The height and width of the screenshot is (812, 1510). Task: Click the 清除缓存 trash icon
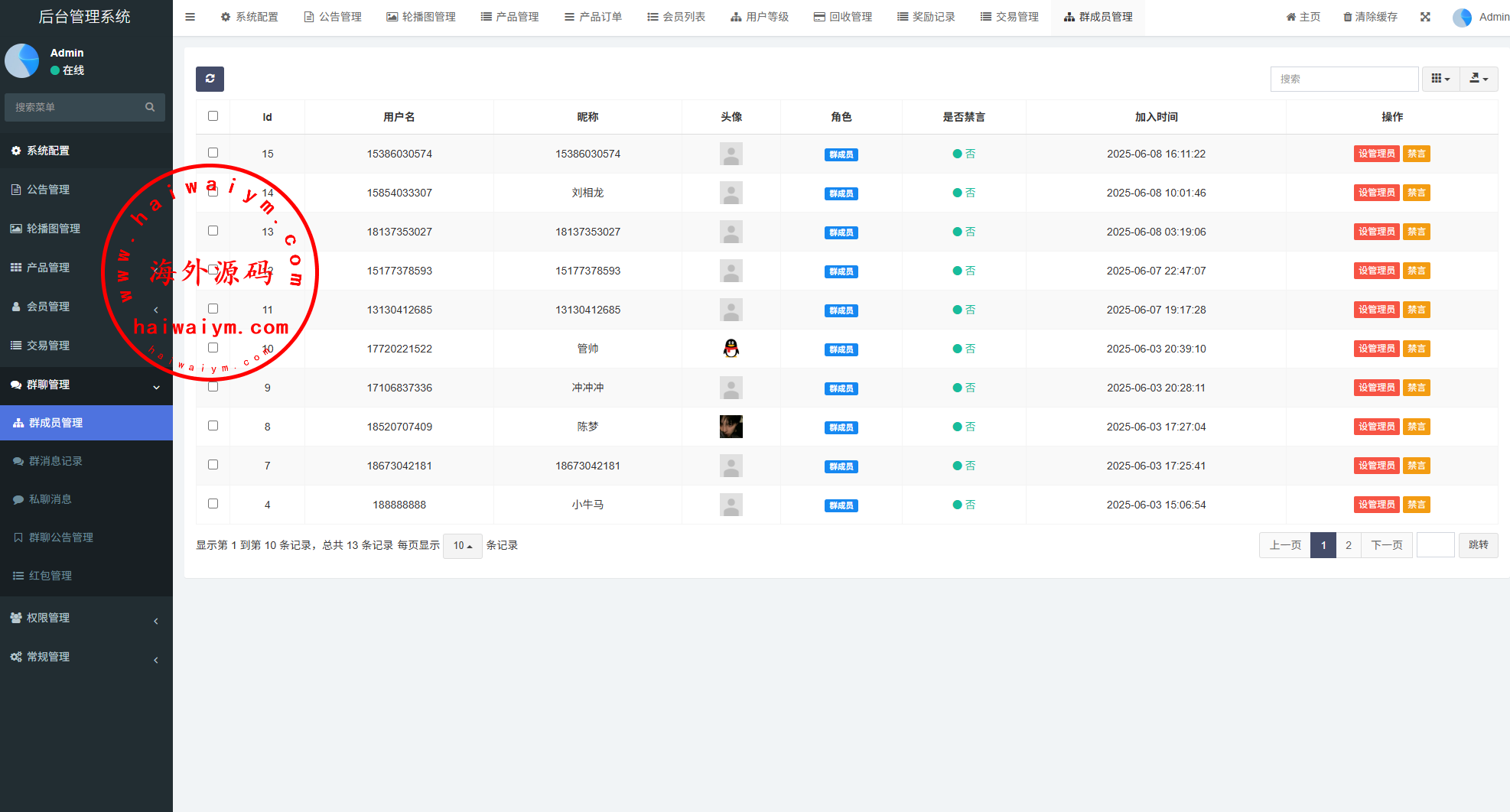[x=1348, y=17]
